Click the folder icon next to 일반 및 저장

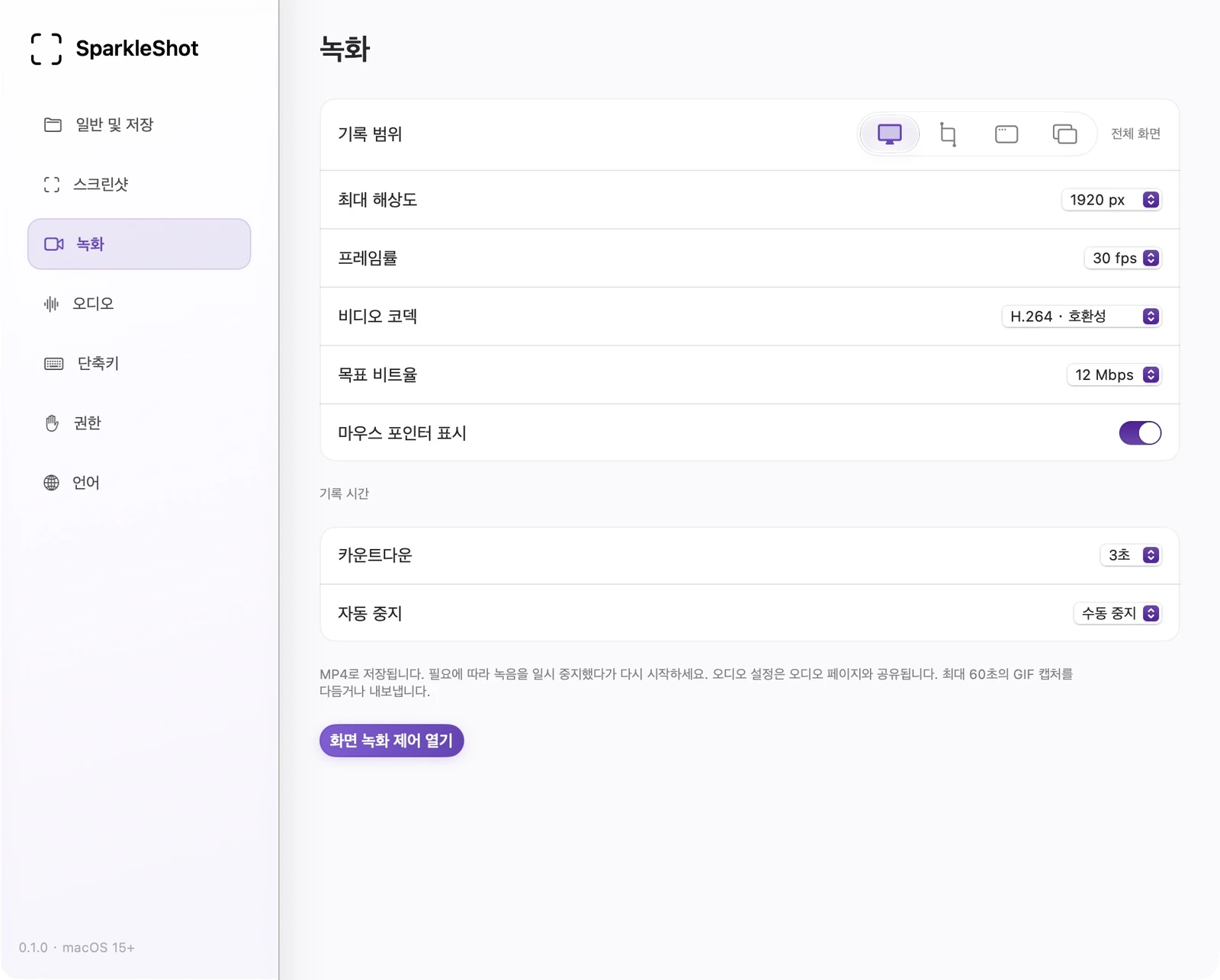53,124
